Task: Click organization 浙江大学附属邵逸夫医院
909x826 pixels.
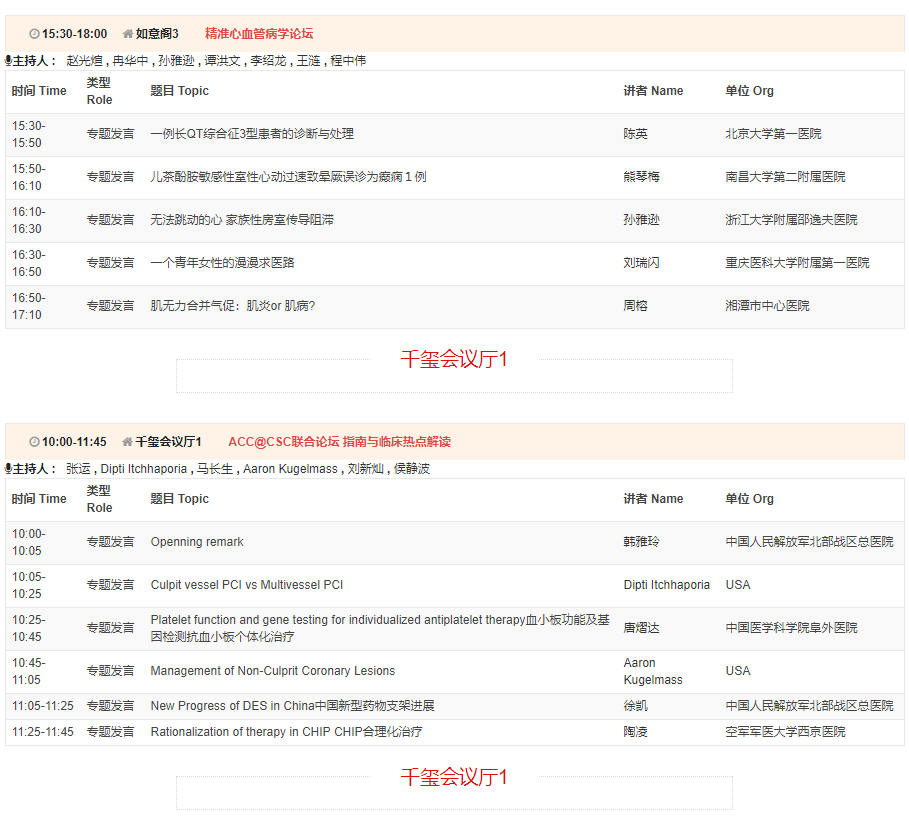Action: point(791,220)
